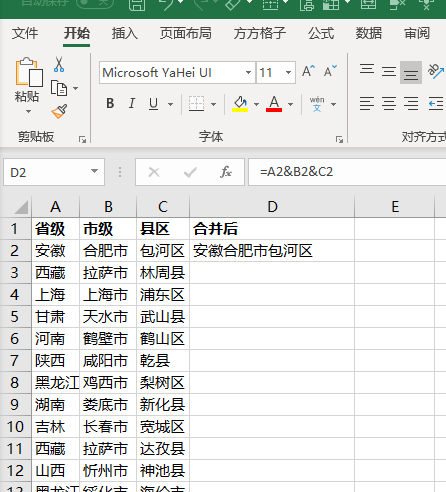Click the Cut scissors icon
Screen dimensions: 446x492
(x=59, y=64)
